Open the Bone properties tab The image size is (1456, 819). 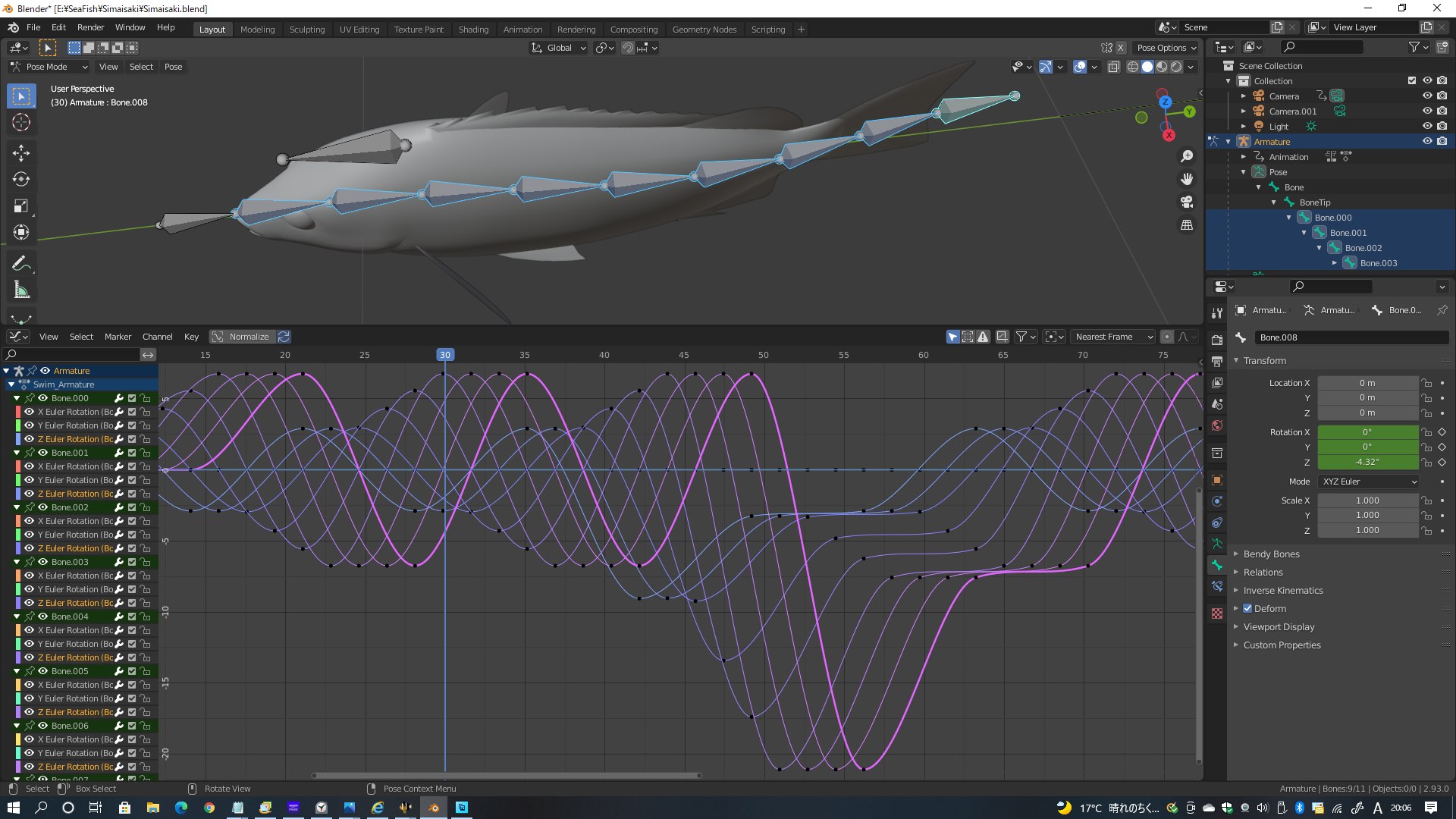(1217, 565)
